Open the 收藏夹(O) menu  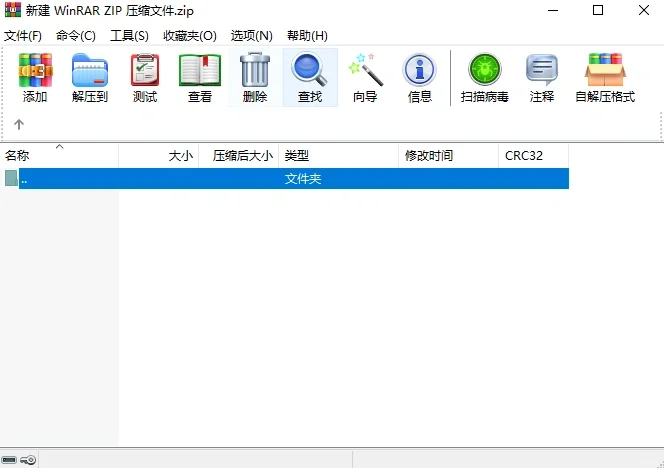click(x=190, y=36)
